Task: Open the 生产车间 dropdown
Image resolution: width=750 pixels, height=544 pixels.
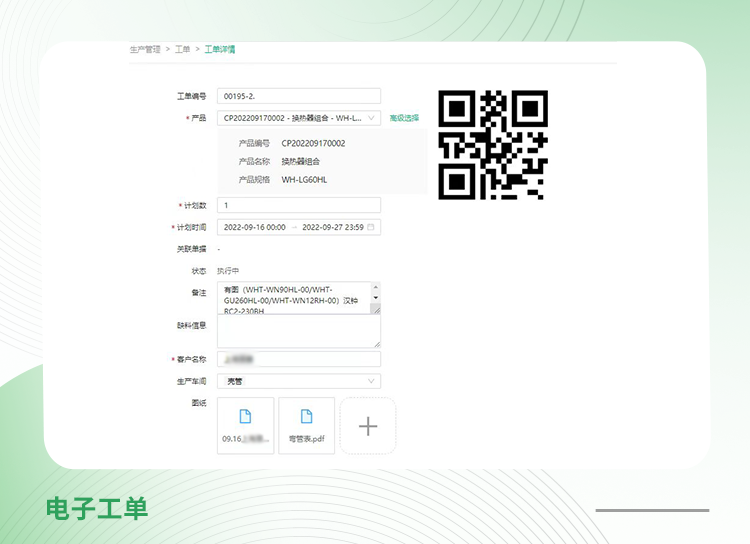Action: pos(299,381)
